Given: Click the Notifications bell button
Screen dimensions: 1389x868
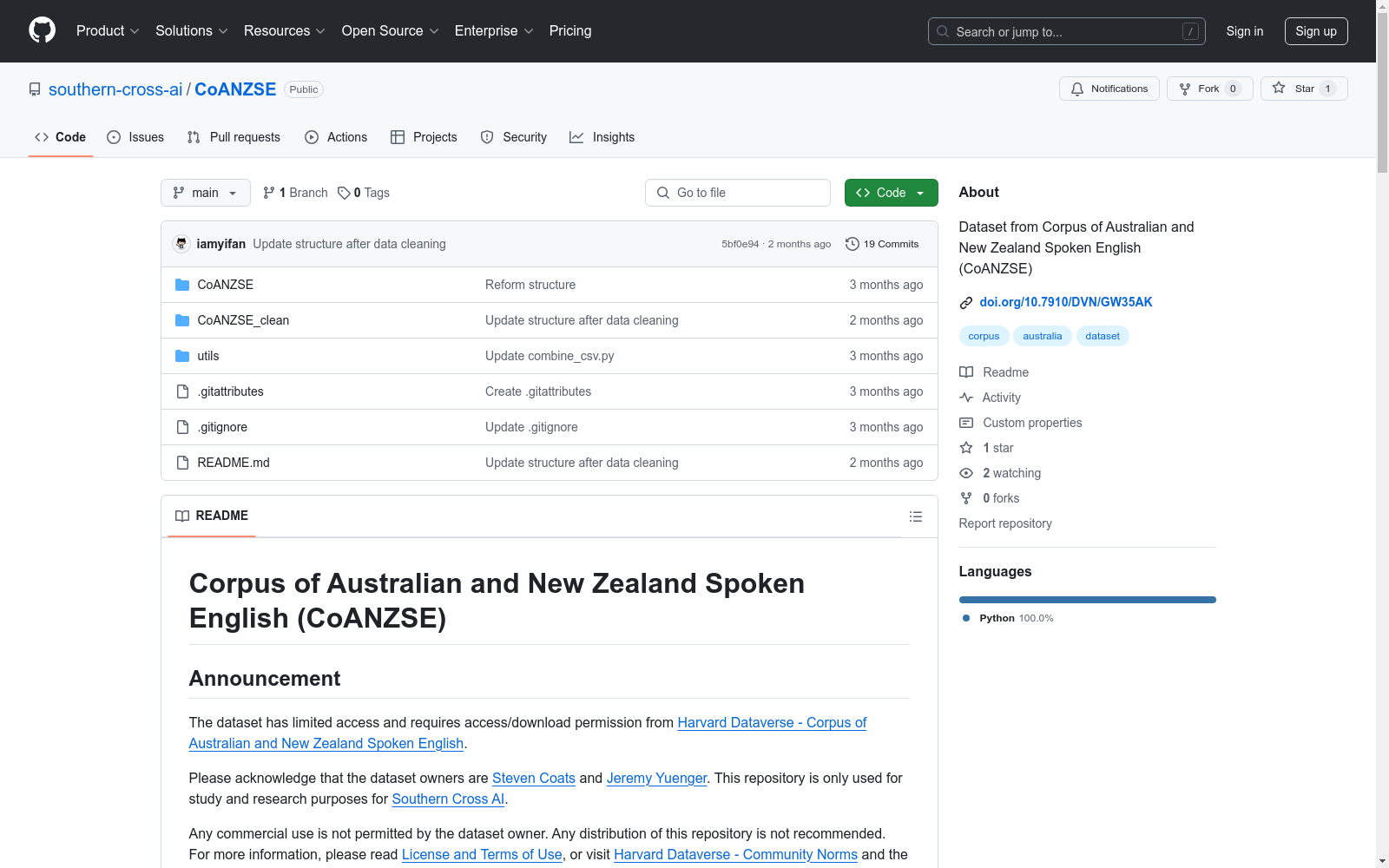Looking at the screenshot, I should (x=1109, y=89).
